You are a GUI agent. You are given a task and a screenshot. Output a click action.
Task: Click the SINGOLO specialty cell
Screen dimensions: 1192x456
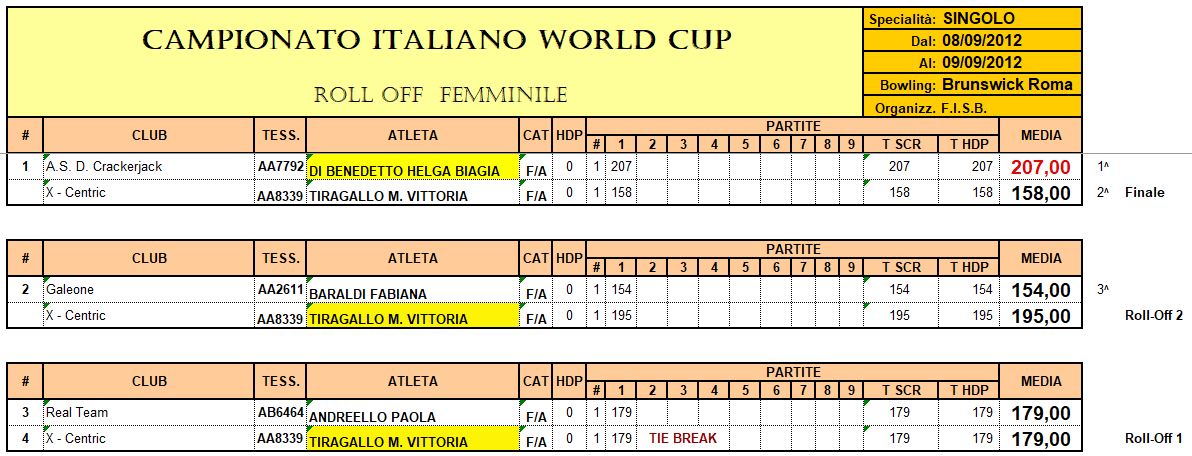[972, 19]
